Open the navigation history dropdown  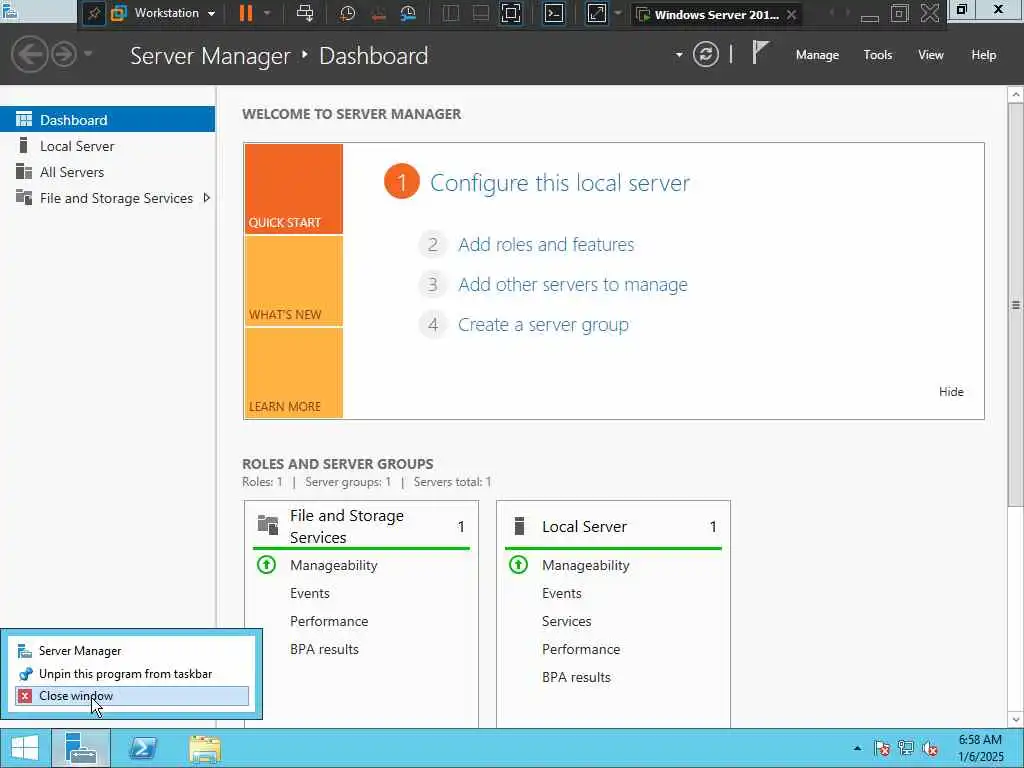(88, 54)
